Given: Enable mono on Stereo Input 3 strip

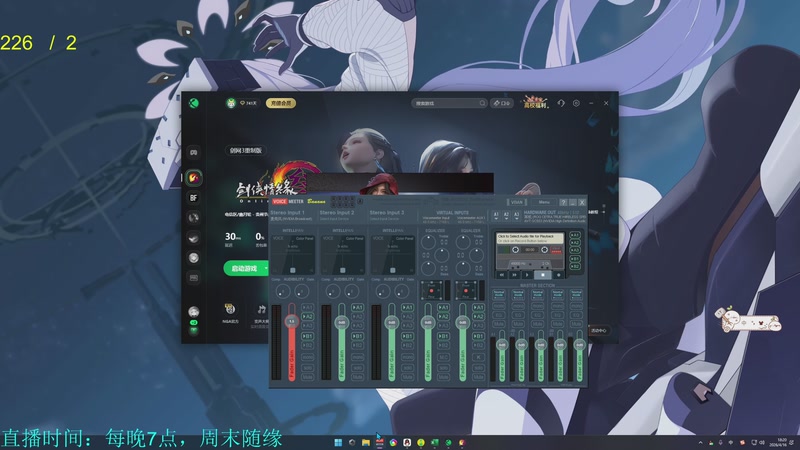Looking at the screenshot, I should [x=407, y=358].
